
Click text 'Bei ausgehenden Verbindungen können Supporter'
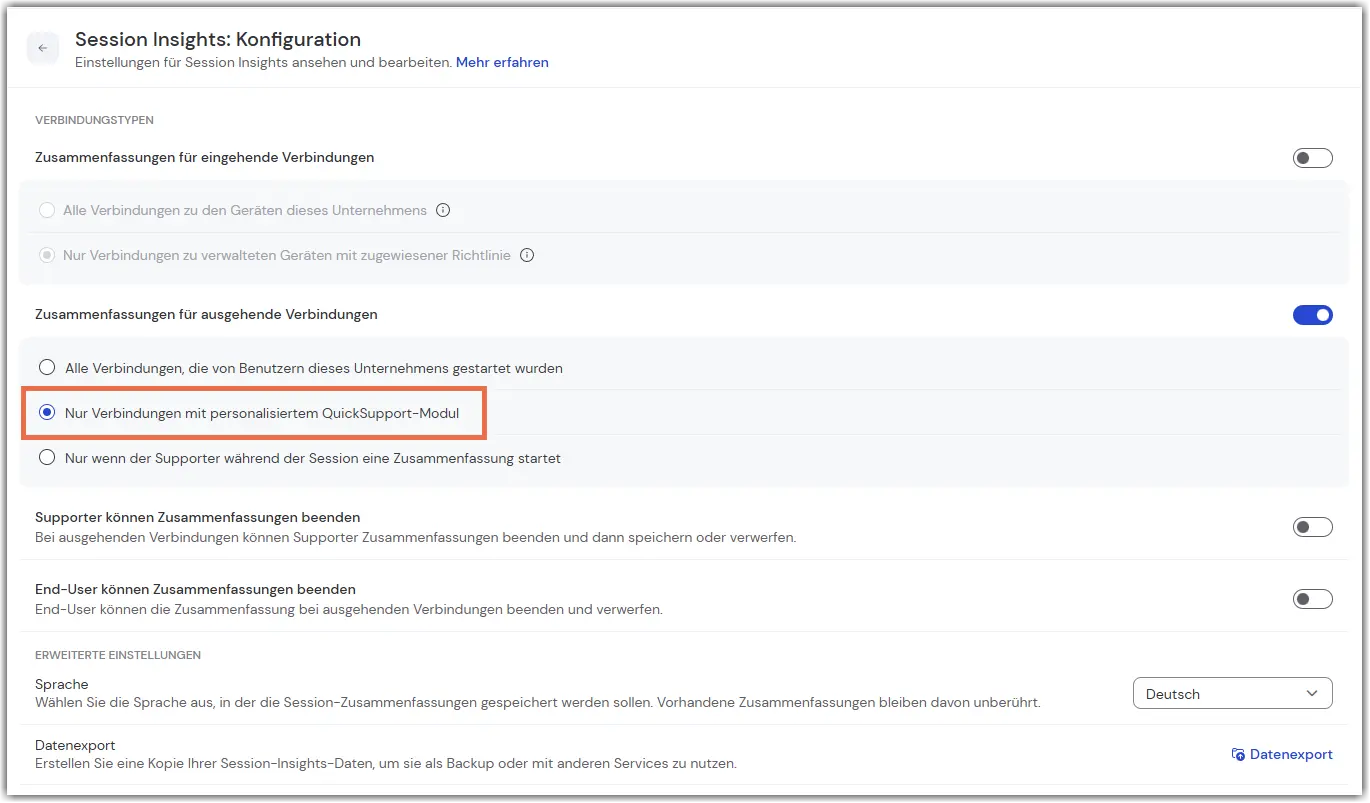tap(416, 537)
